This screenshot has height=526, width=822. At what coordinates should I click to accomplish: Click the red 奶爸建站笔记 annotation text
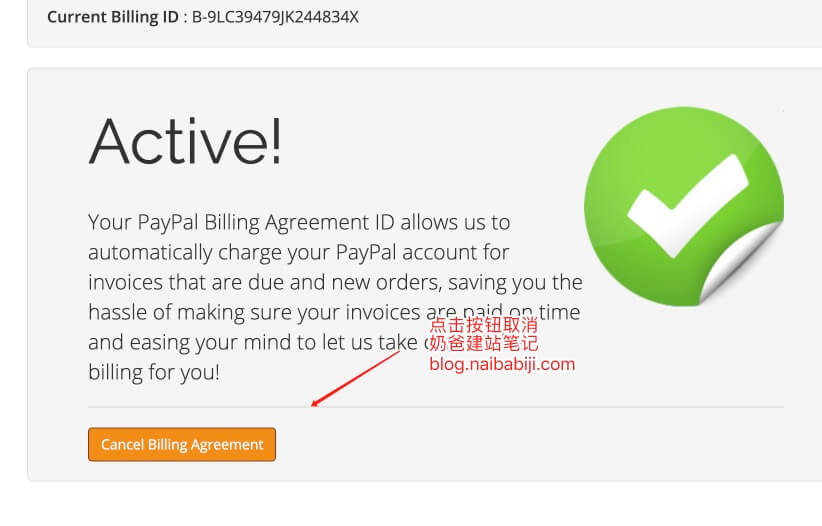[x=483, y=343]
